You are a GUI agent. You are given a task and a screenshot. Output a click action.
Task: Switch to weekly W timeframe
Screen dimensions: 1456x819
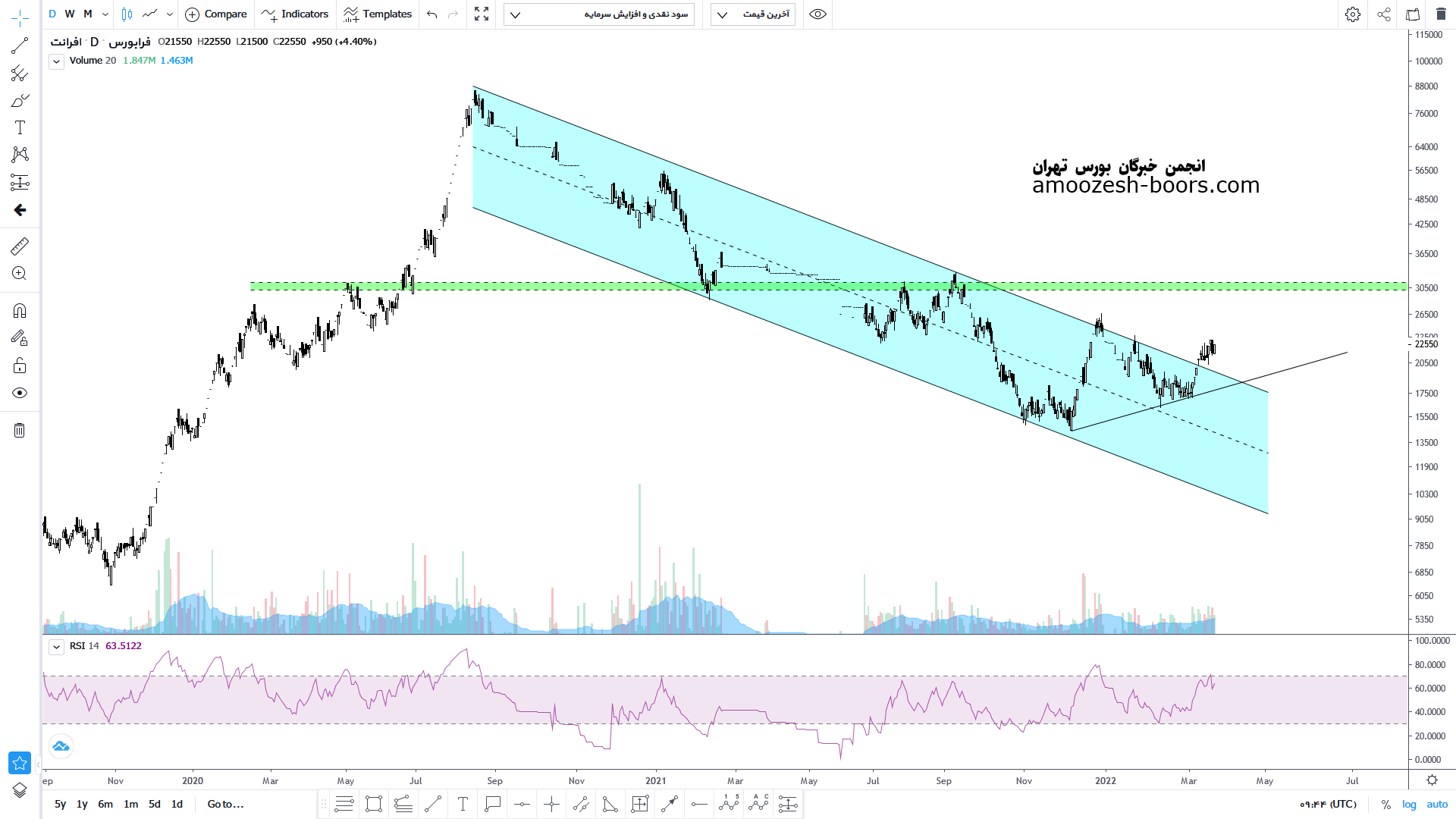70,14
